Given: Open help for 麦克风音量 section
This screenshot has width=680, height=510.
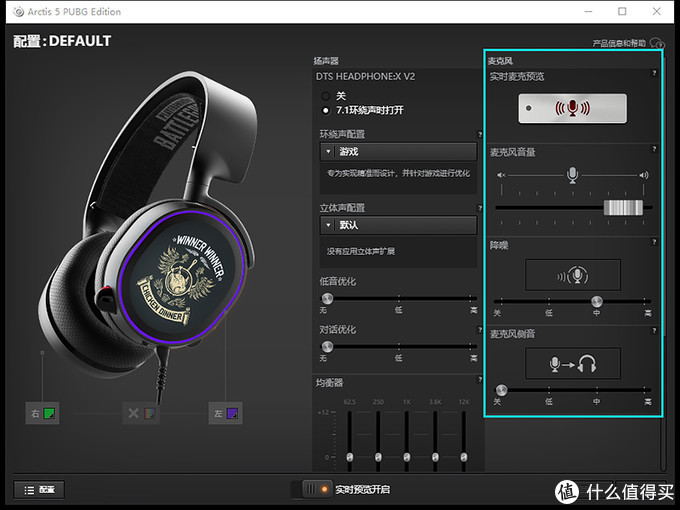Looking at the screenshot, I should [654, 149].
